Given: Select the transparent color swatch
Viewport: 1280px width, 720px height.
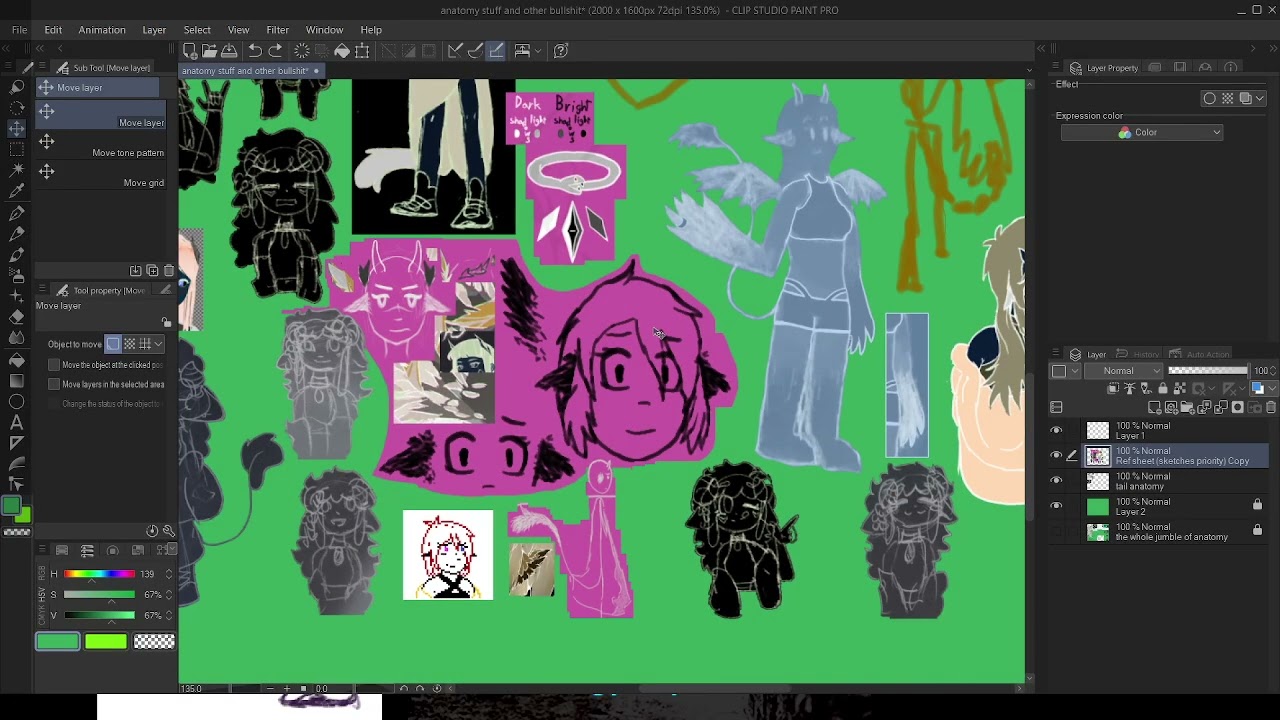Looking at the screenshot, I should click(154, 641).
